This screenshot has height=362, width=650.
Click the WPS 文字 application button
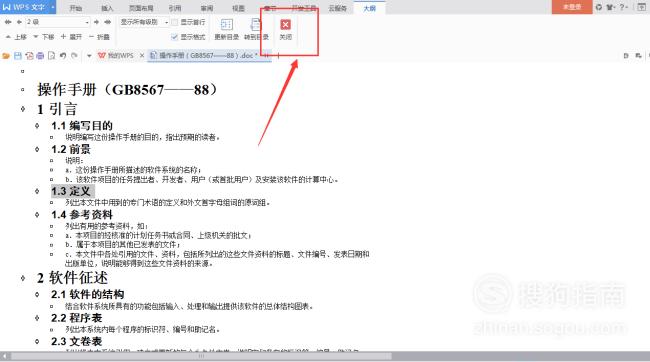click(x=24, y=7)
